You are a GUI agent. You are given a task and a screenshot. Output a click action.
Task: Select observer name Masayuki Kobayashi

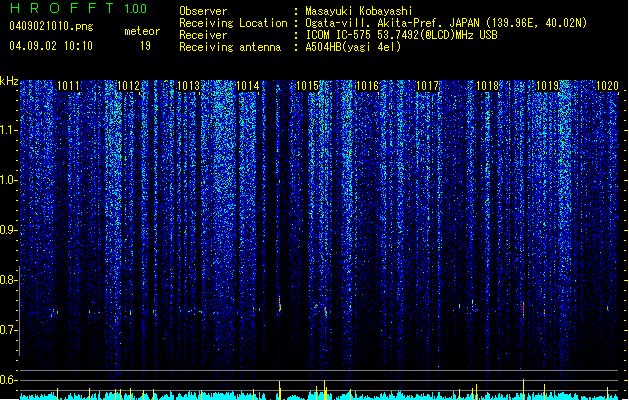coord(359,11)
